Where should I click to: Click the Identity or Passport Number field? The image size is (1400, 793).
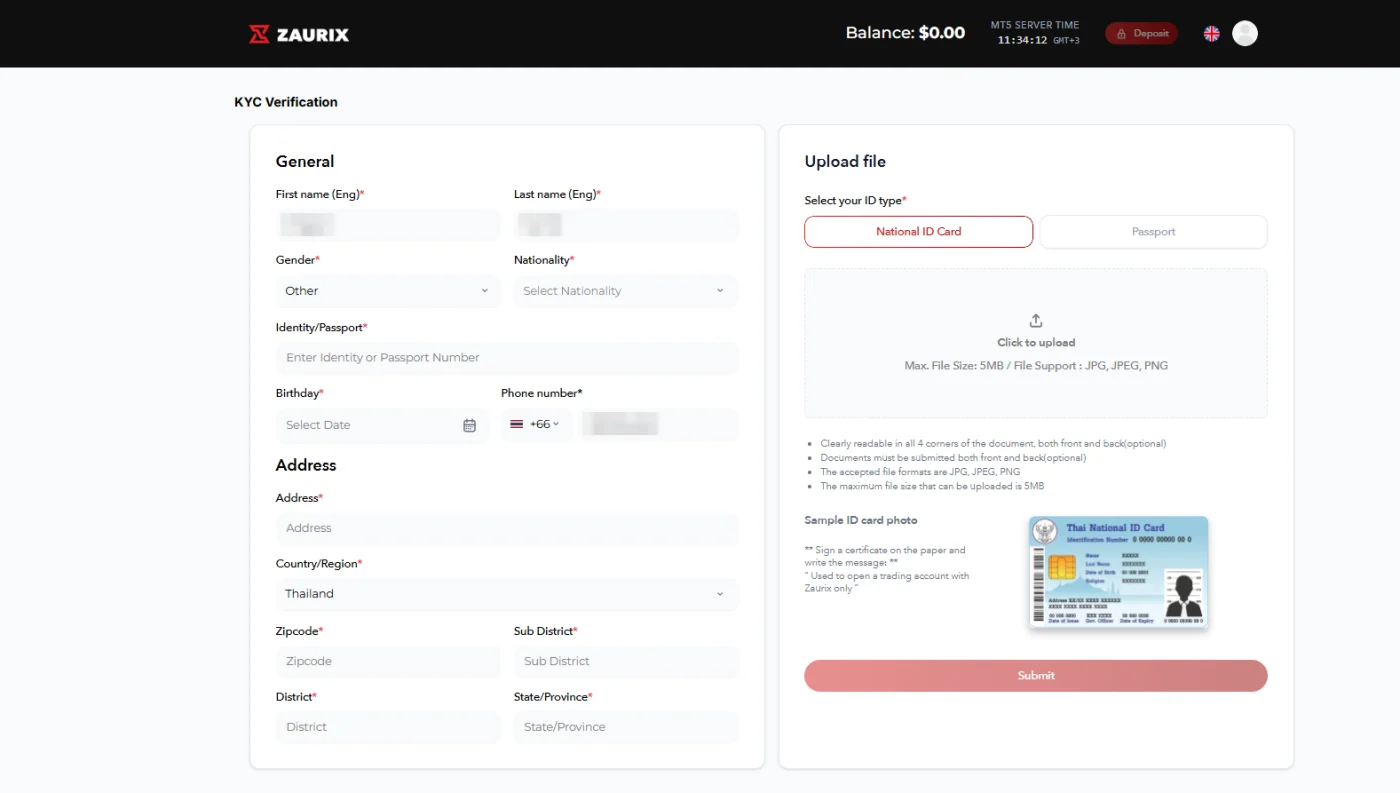click(x=507, y=358)
